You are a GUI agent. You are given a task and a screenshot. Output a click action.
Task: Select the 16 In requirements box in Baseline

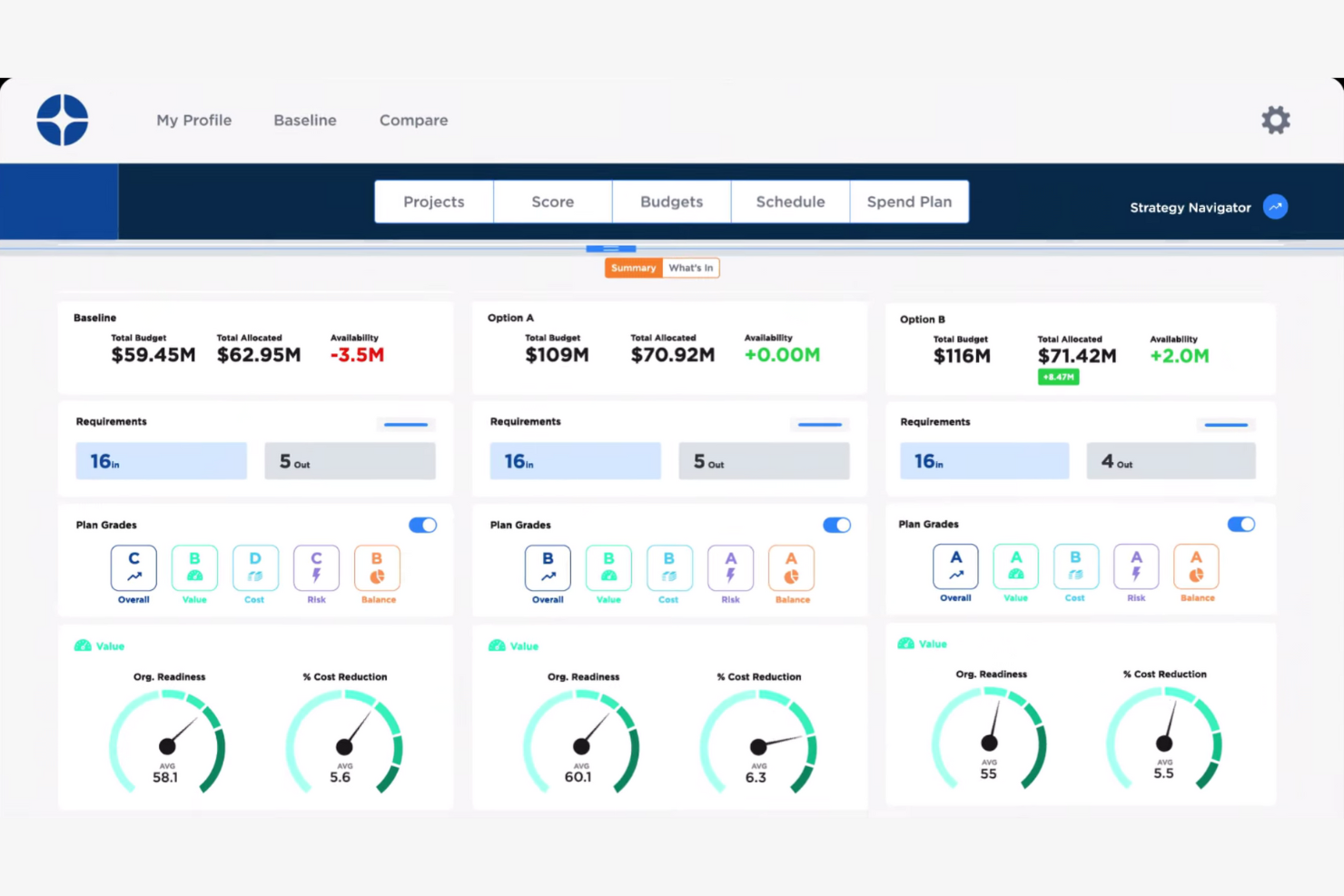click(161, 460)
